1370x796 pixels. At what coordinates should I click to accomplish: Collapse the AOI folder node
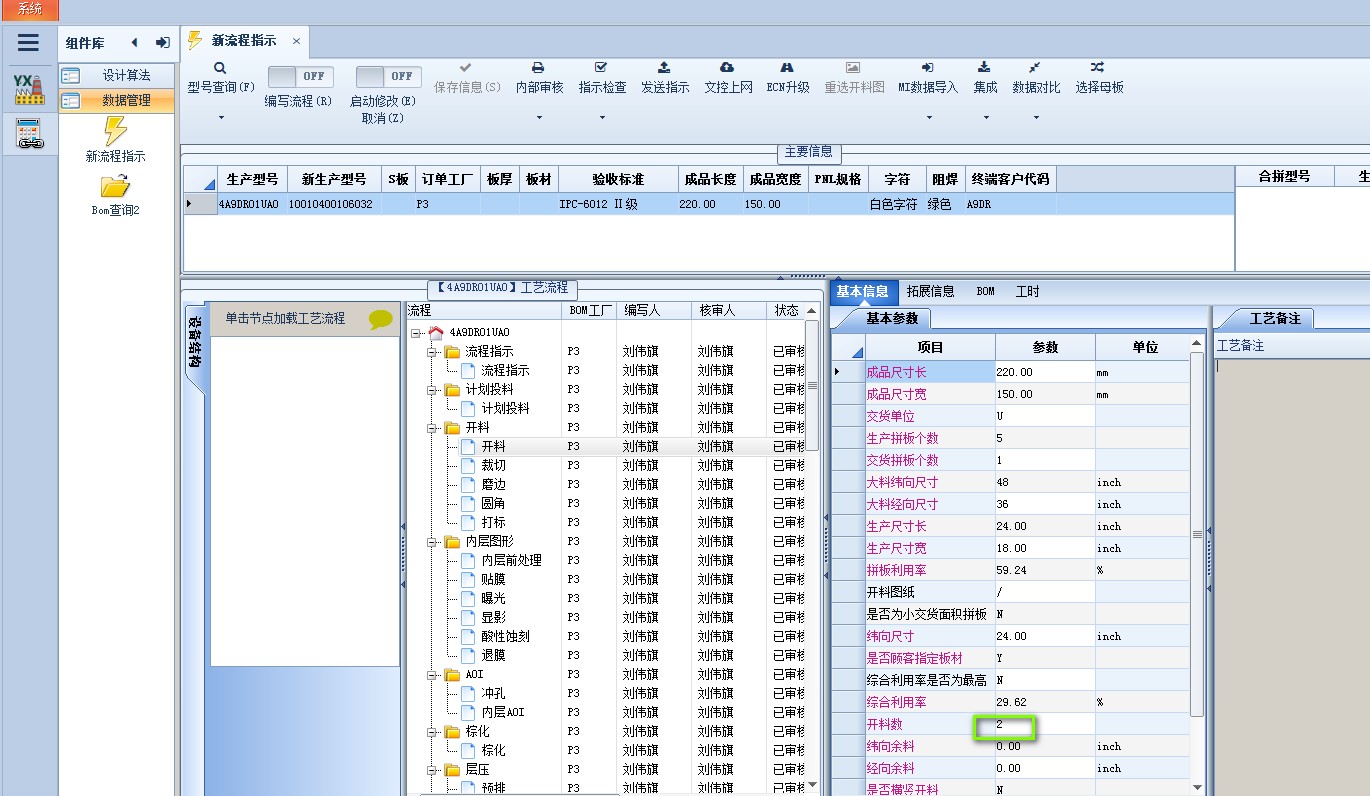[431, 674]
